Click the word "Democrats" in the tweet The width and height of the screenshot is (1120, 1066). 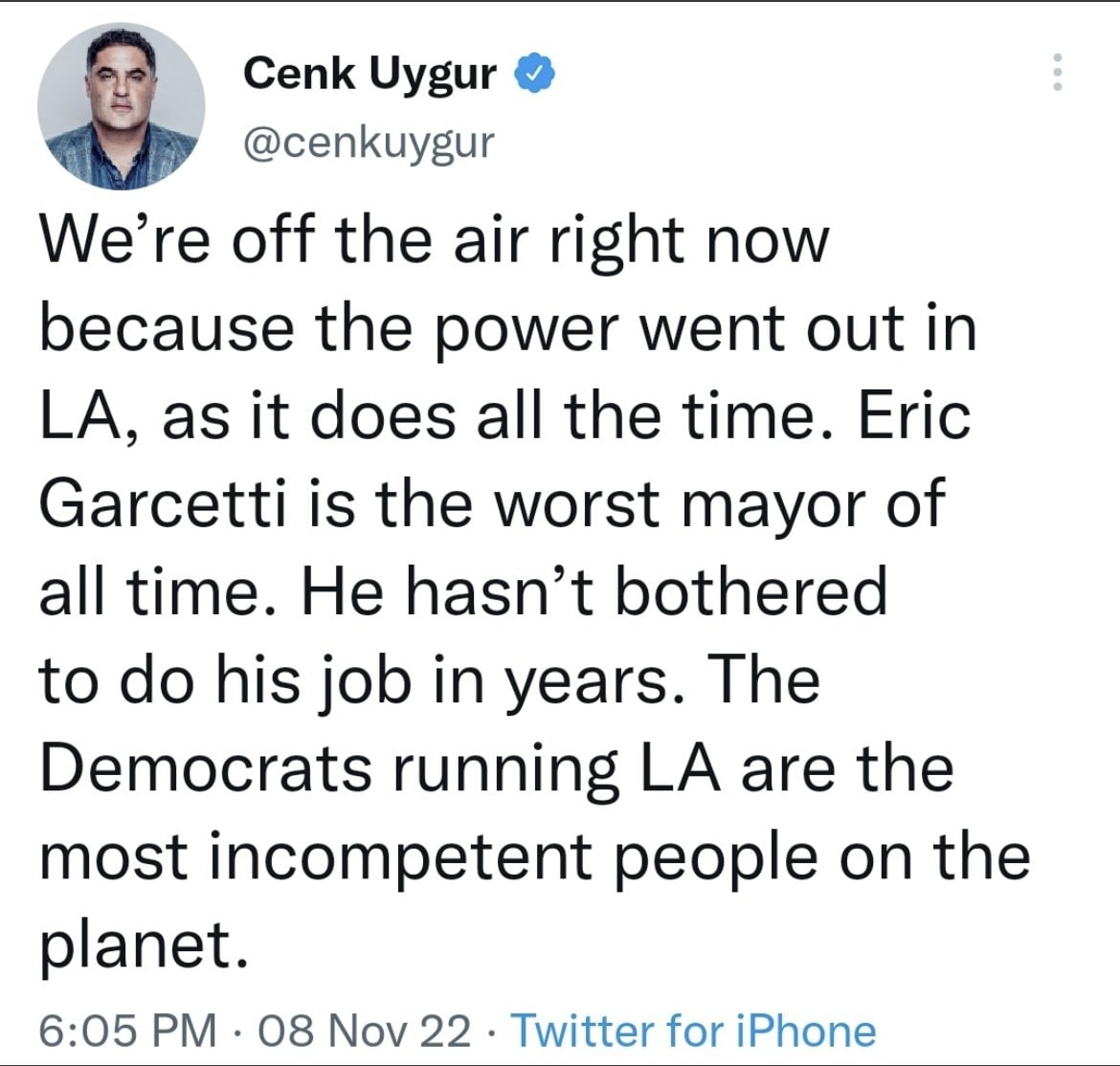point(206,768)
